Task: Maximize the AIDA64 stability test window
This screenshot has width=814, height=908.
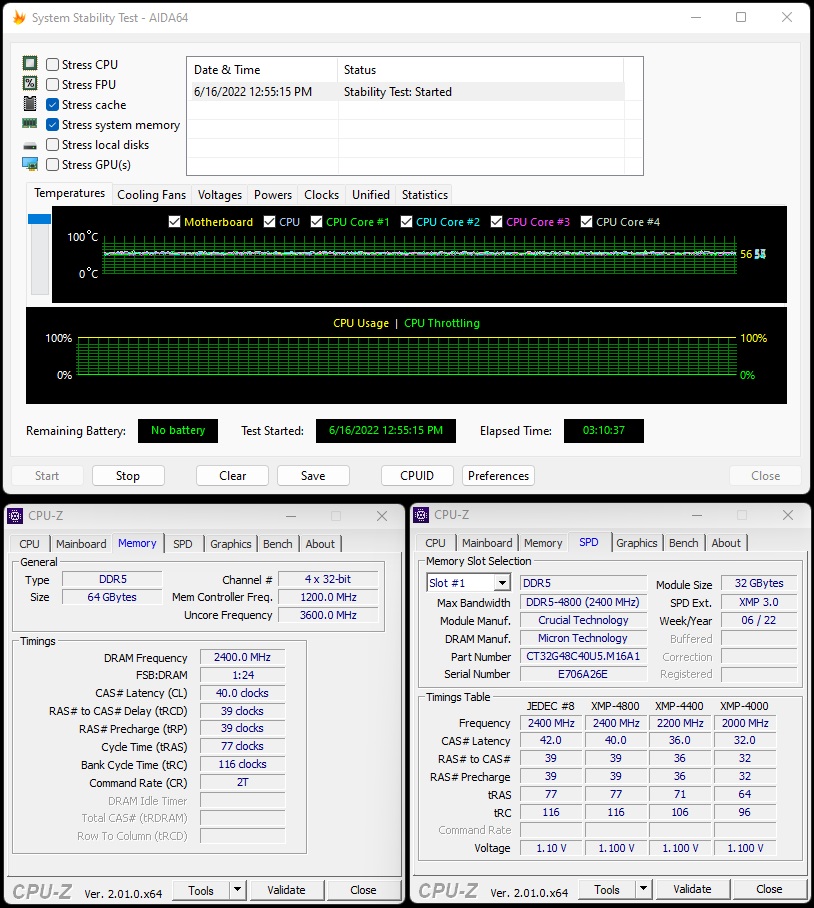Action: [x=741, y=17]
